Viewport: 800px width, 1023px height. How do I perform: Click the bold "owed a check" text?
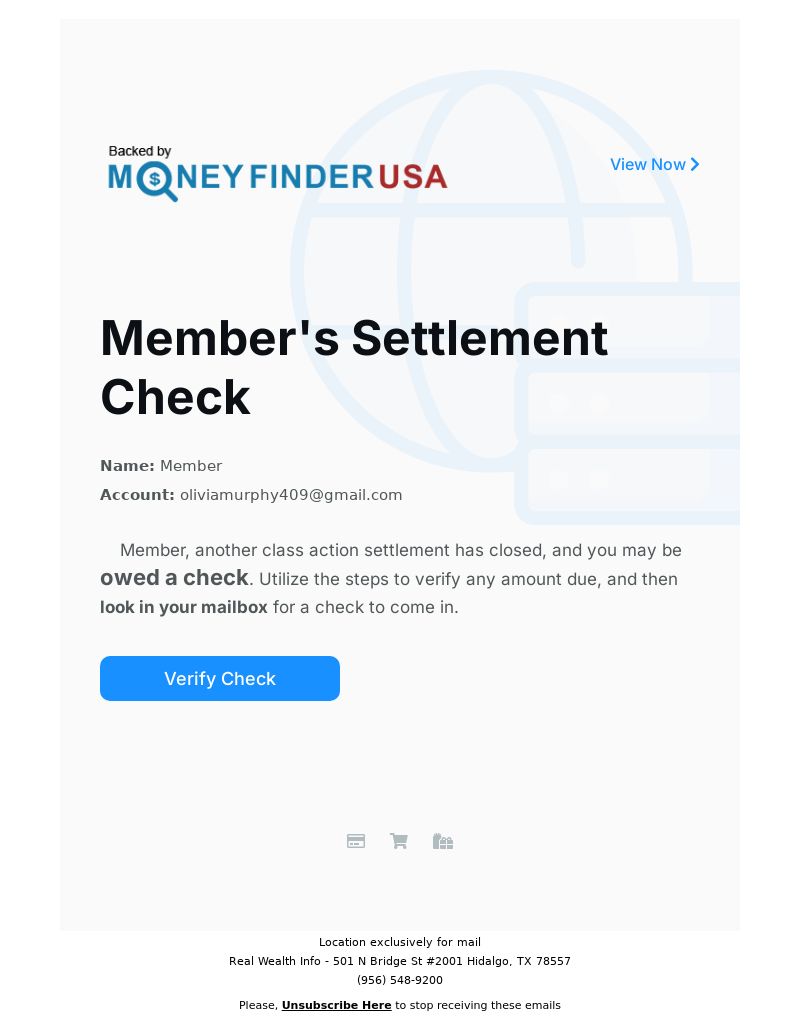[174, 578]
